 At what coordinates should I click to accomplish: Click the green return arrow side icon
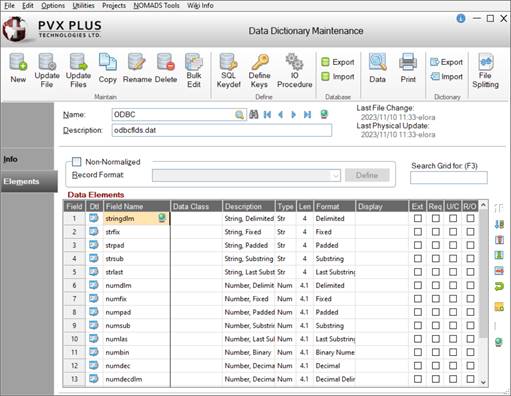[499, 286]
